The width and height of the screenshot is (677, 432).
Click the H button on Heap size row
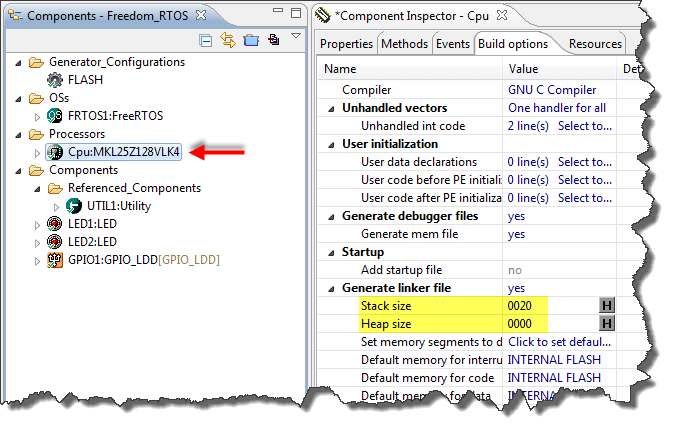click(607, 323)
